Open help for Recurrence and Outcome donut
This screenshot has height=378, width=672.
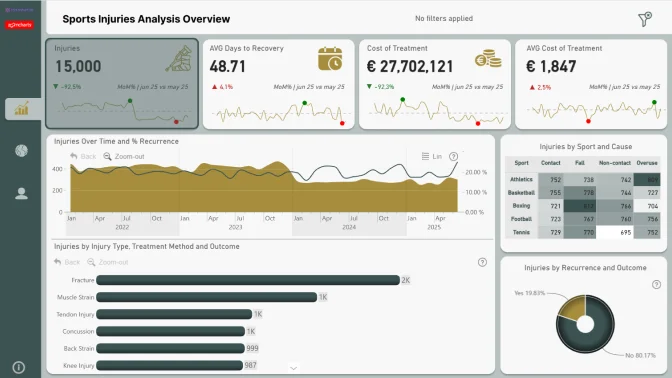tap(656, 285)
